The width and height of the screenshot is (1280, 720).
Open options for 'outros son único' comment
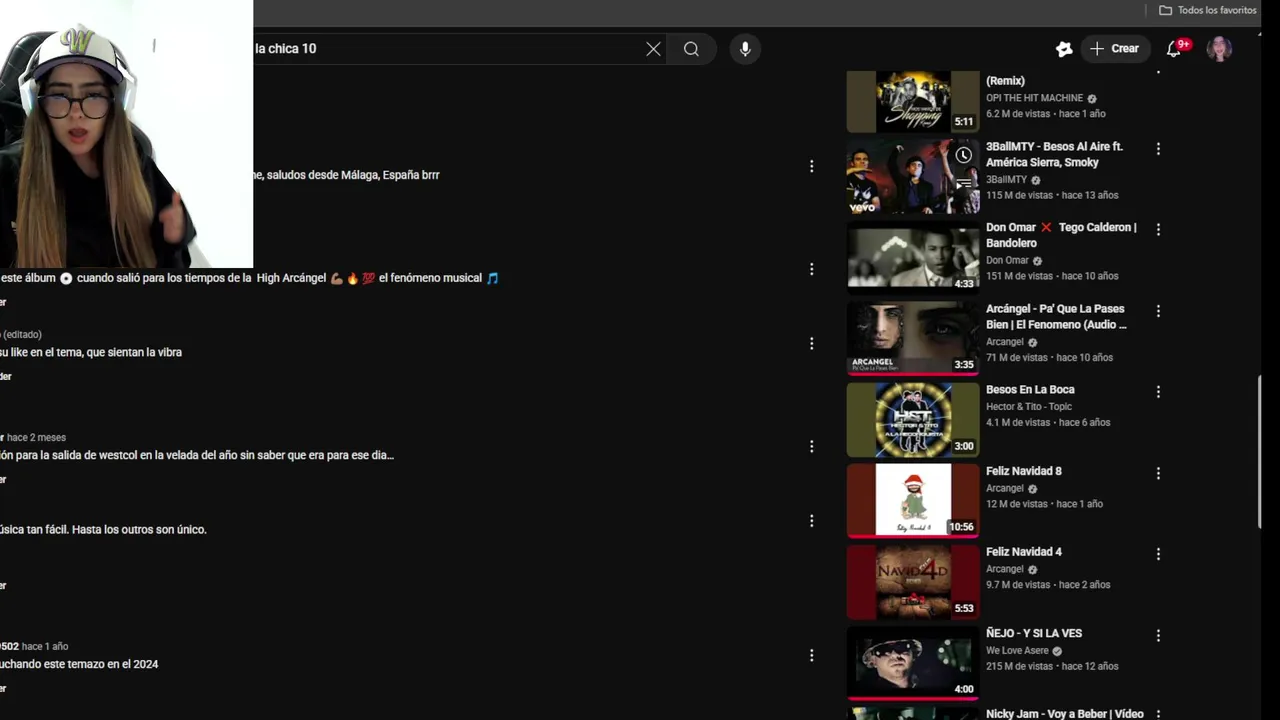click(x=811, y=520)
